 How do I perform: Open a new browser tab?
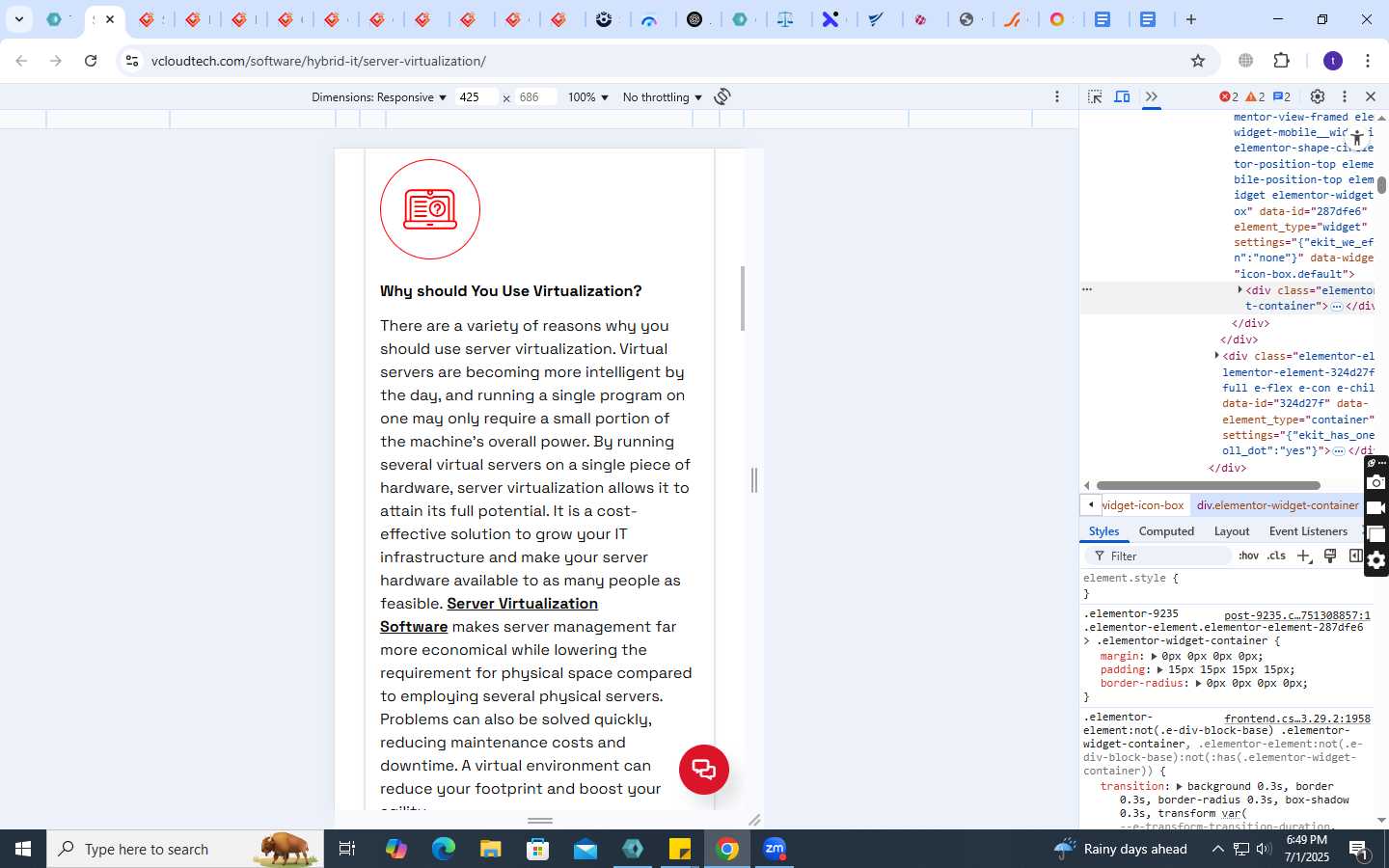(1191, 19)
